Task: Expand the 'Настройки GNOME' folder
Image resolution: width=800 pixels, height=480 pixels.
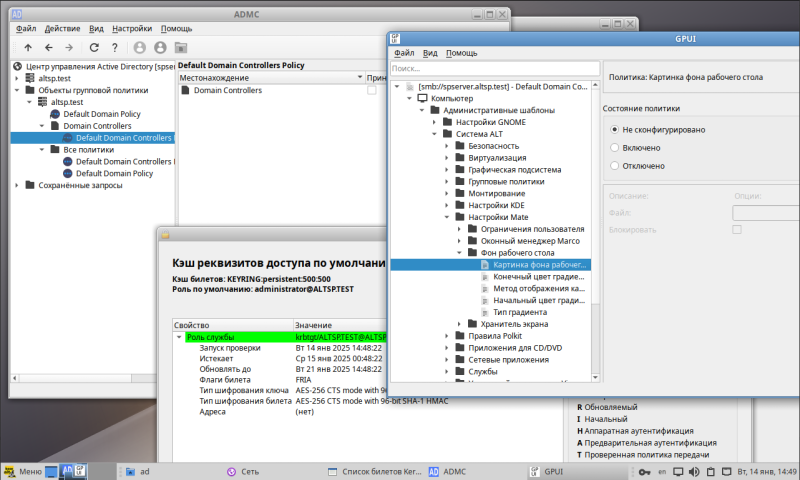Action: coord(434,122)
